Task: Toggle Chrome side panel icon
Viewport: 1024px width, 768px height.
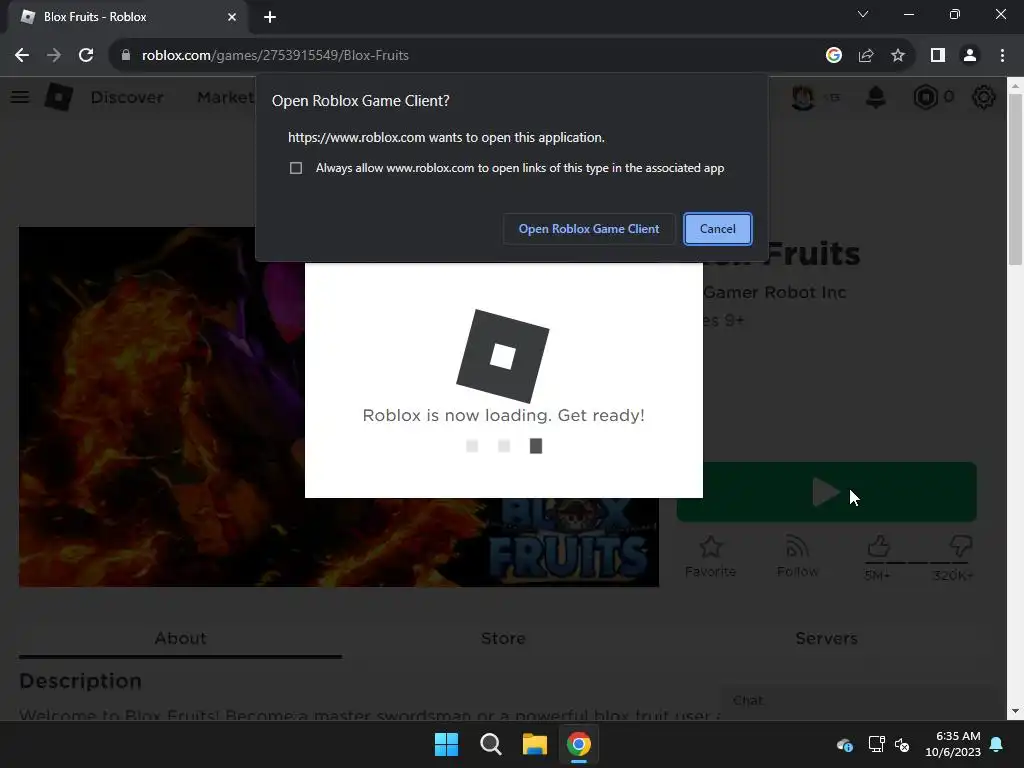Action: coord(938,56)
